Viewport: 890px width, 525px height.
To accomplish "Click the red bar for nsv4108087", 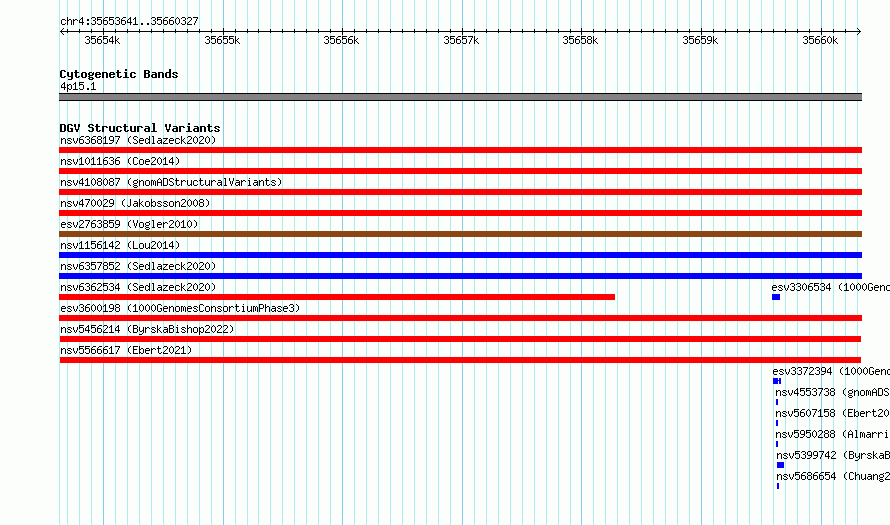I will 460,192.
